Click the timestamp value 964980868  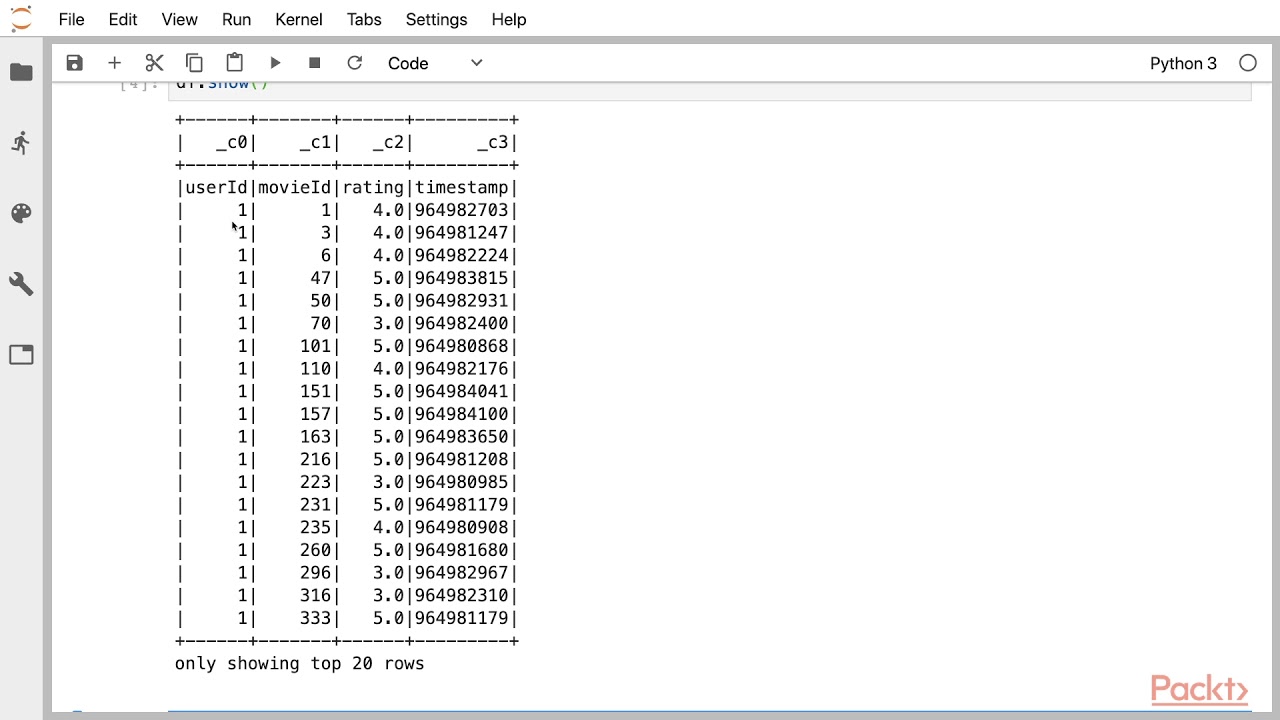(x=462, y=346)
